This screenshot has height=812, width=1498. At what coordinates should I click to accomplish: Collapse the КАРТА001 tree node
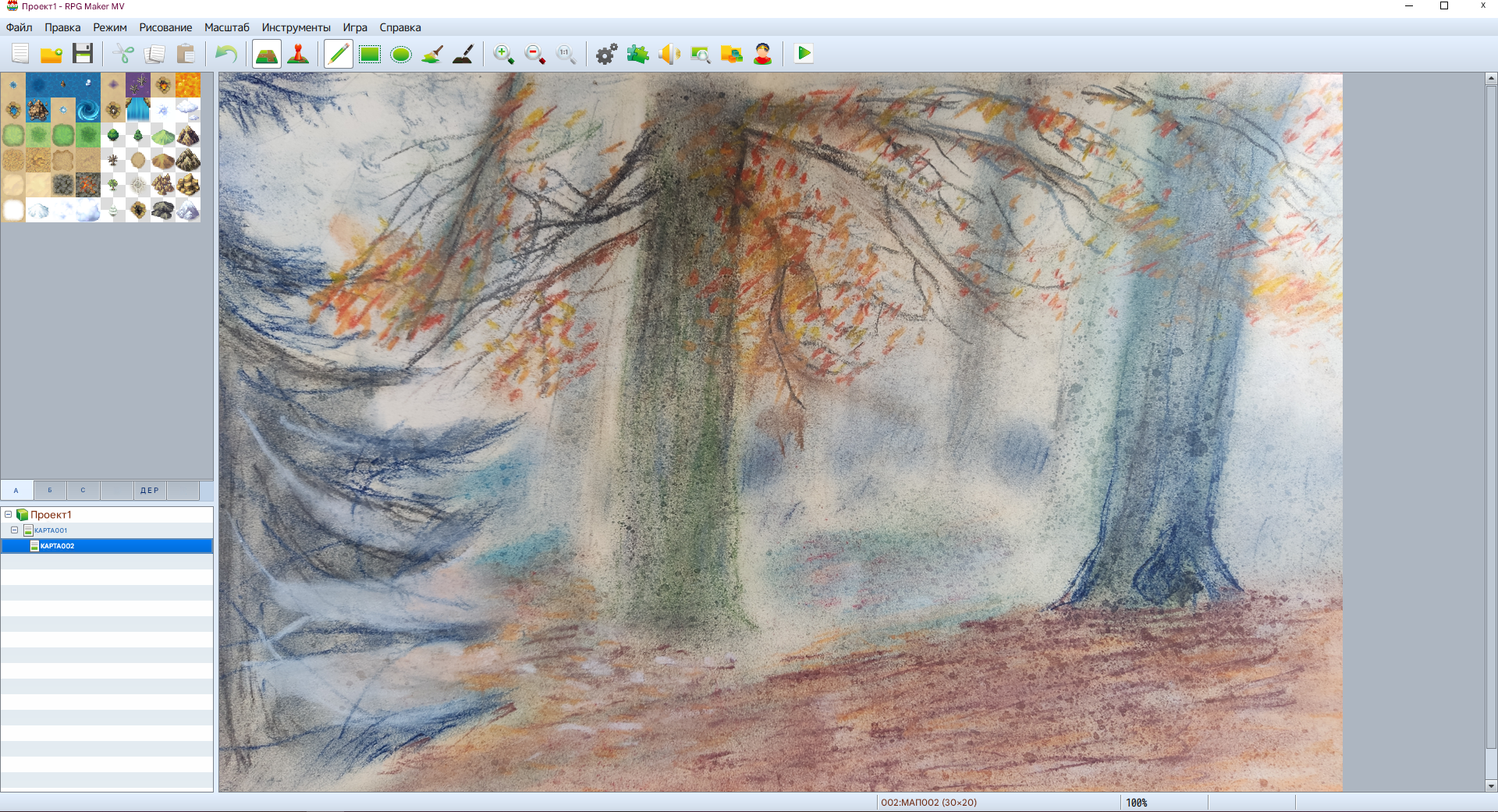coord(15,530)
